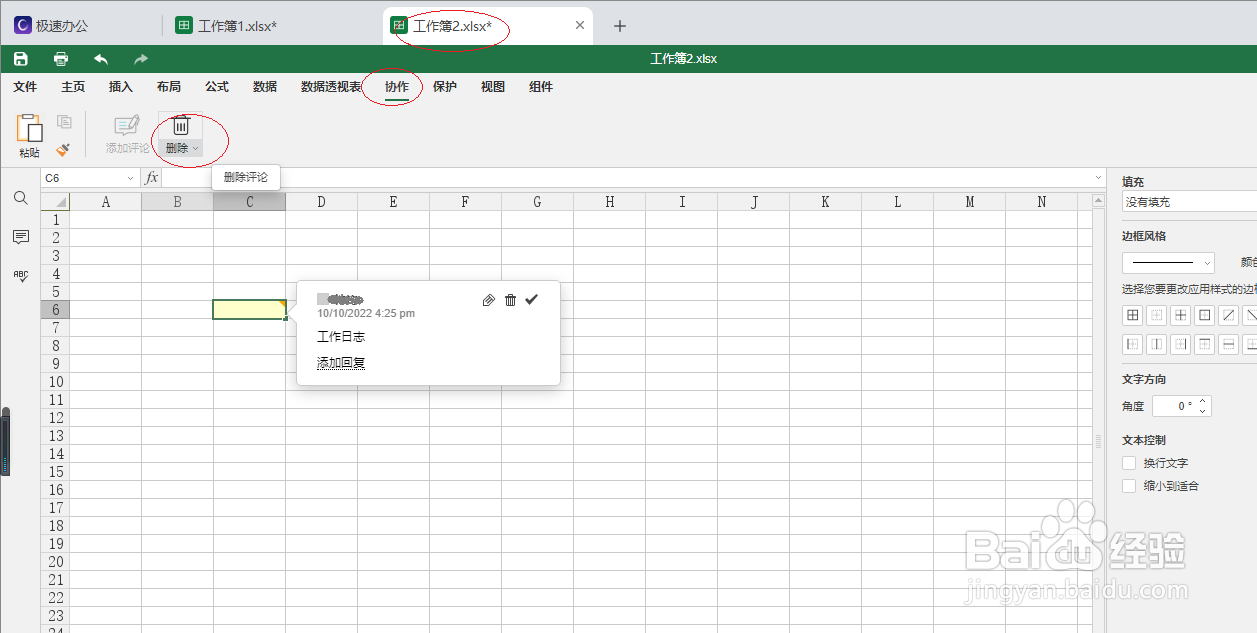Delete the comment using trash icon

[x=510, y=299]
